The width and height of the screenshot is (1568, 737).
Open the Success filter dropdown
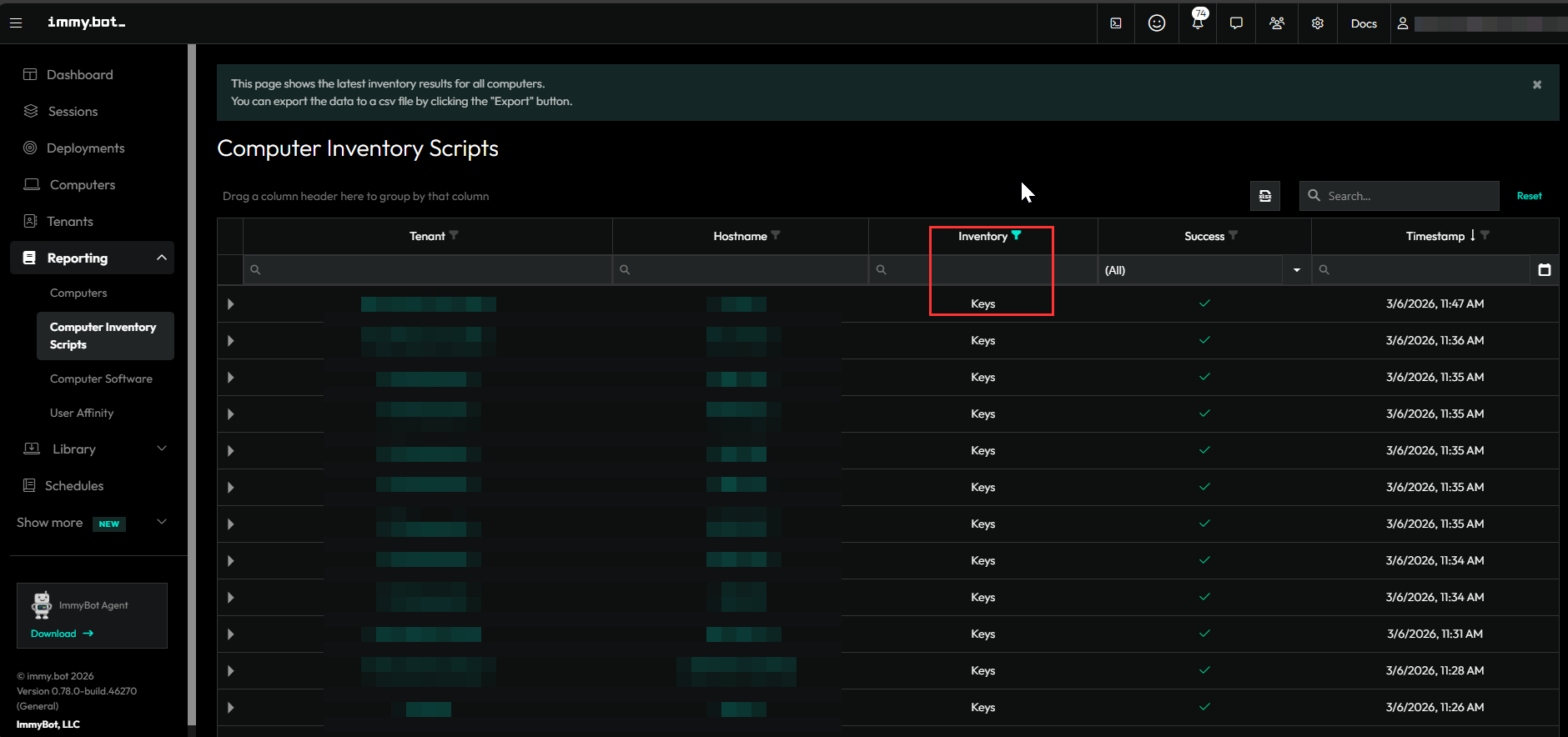1296,270
